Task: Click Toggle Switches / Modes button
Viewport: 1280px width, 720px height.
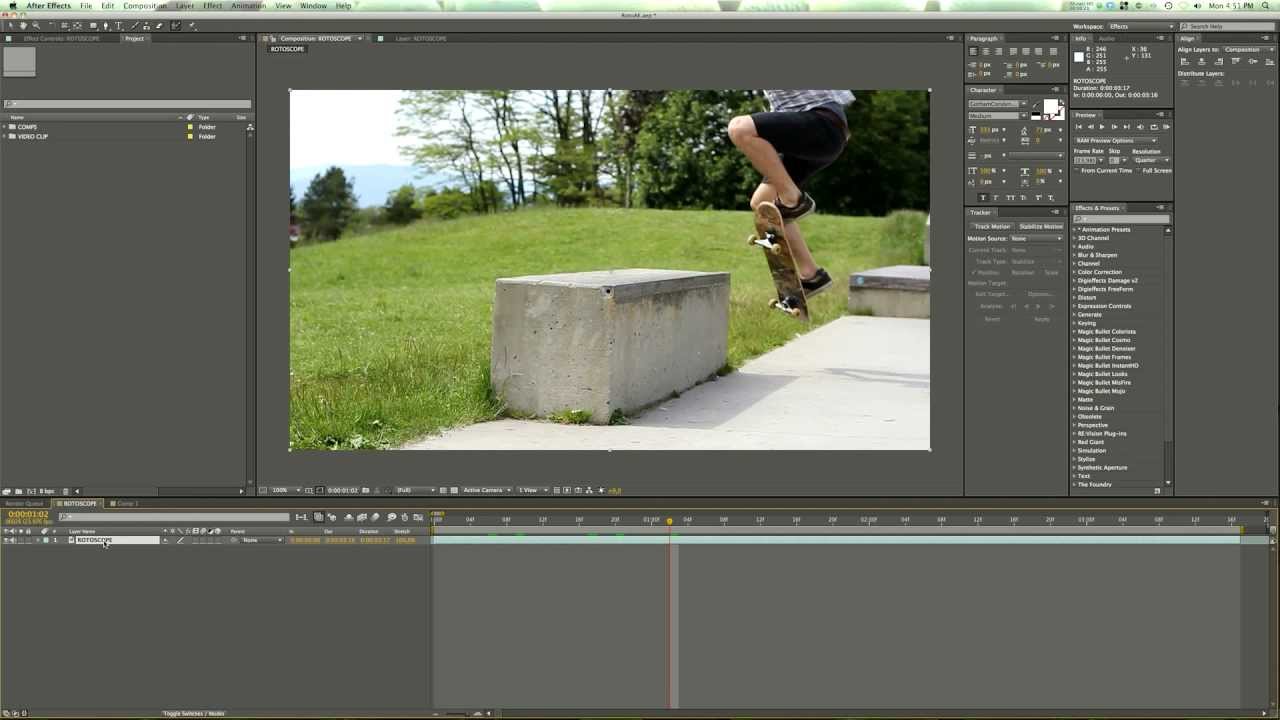Action: pos(194,713)
